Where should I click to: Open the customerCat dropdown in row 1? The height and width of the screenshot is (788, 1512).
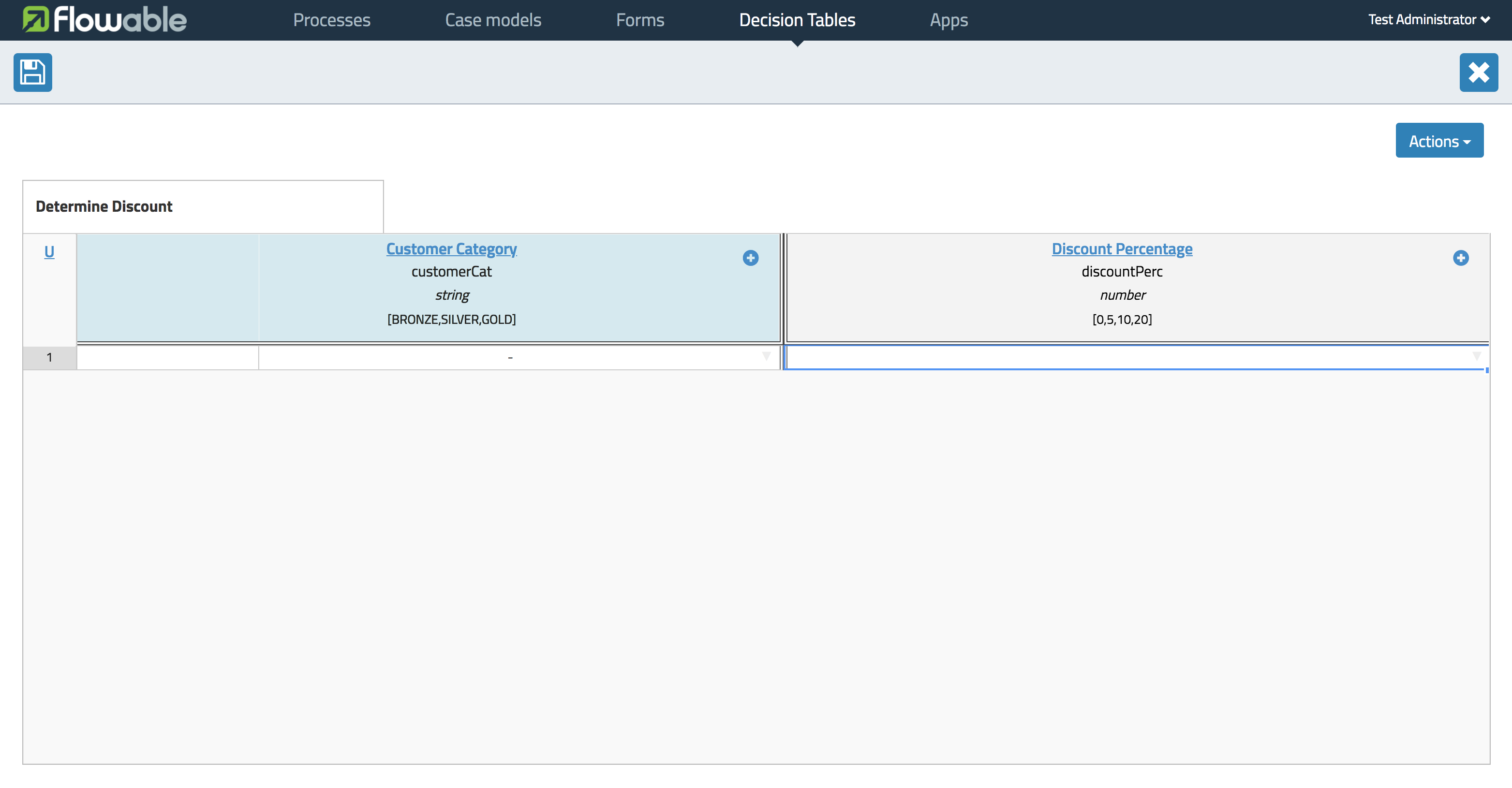click(x=766, y=357)
